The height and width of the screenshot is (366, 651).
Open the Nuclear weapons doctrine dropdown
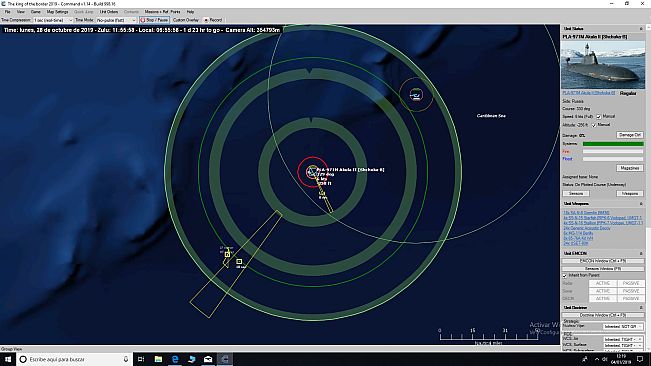coord(623,327)
